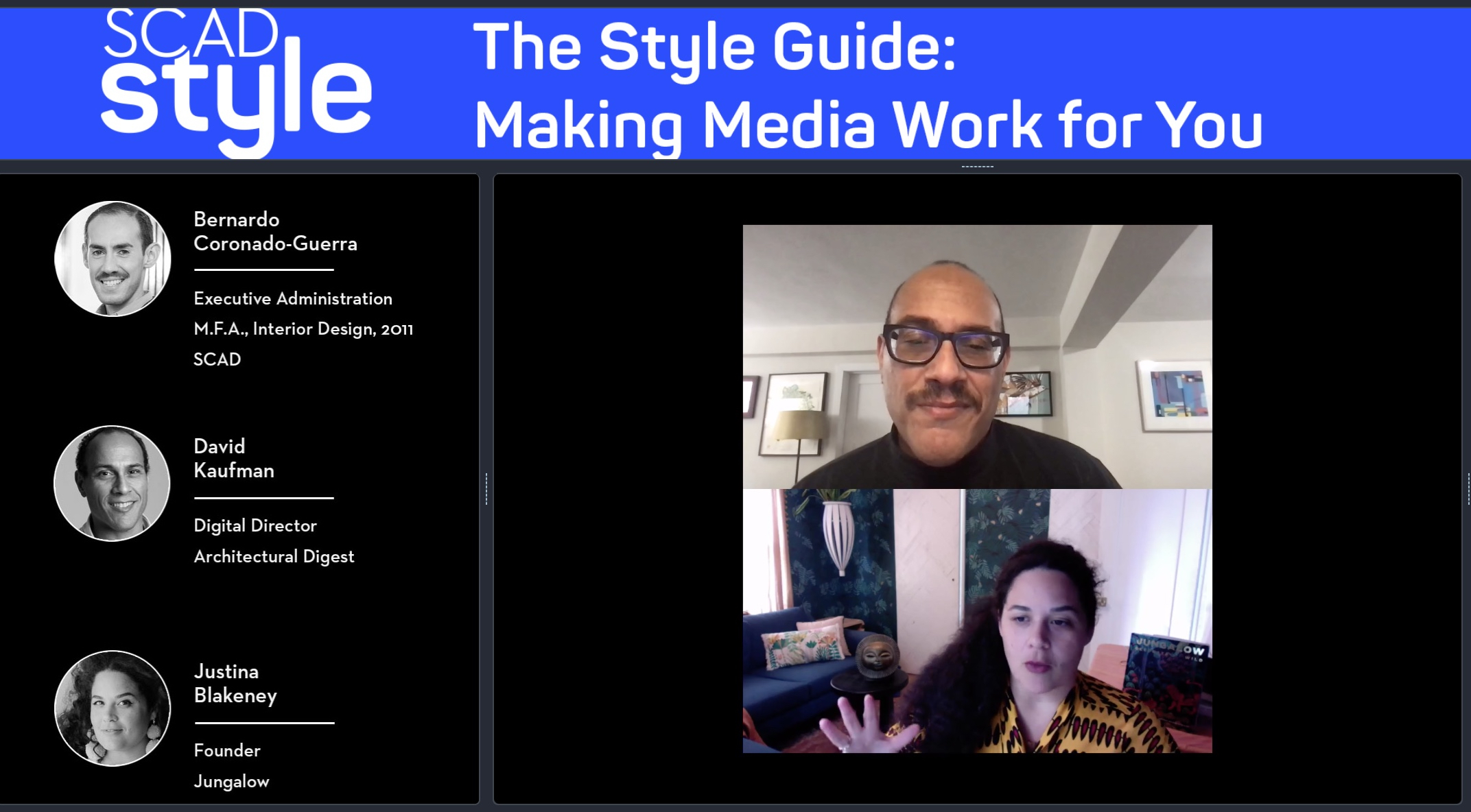Click the top video feed of man with glasses
Image resolution: width=1471 pixels, height=812 pixels.
coord(977,357)
